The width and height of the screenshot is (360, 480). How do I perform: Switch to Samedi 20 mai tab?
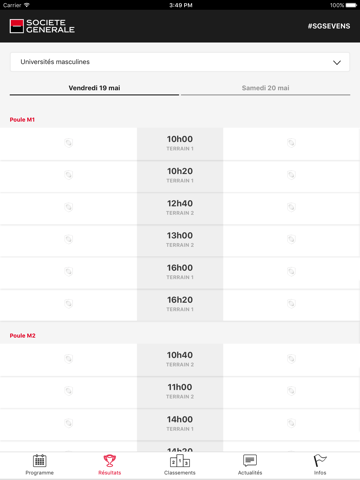click(265, 88)
